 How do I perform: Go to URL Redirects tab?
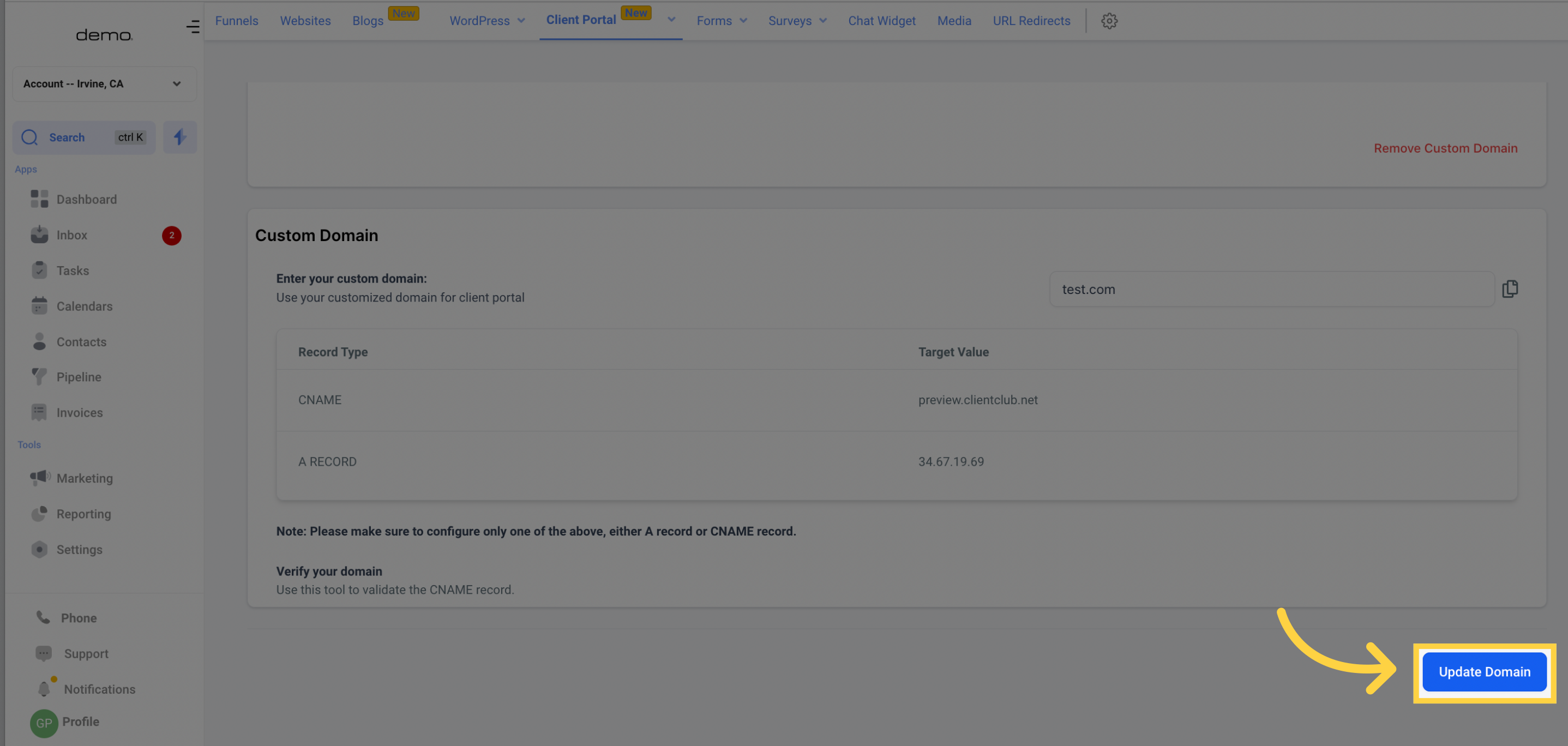1031,21
